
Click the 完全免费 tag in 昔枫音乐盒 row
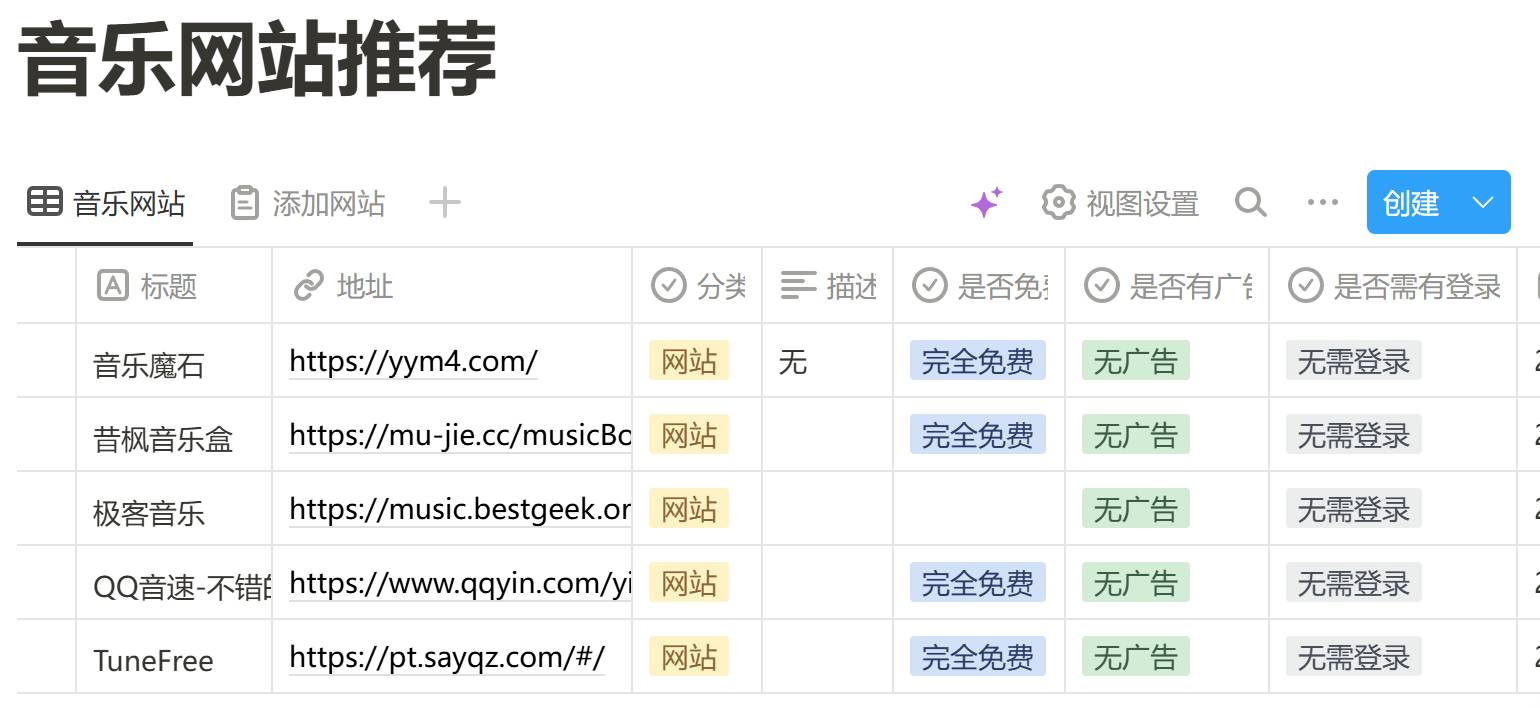(x=978, y=435)
